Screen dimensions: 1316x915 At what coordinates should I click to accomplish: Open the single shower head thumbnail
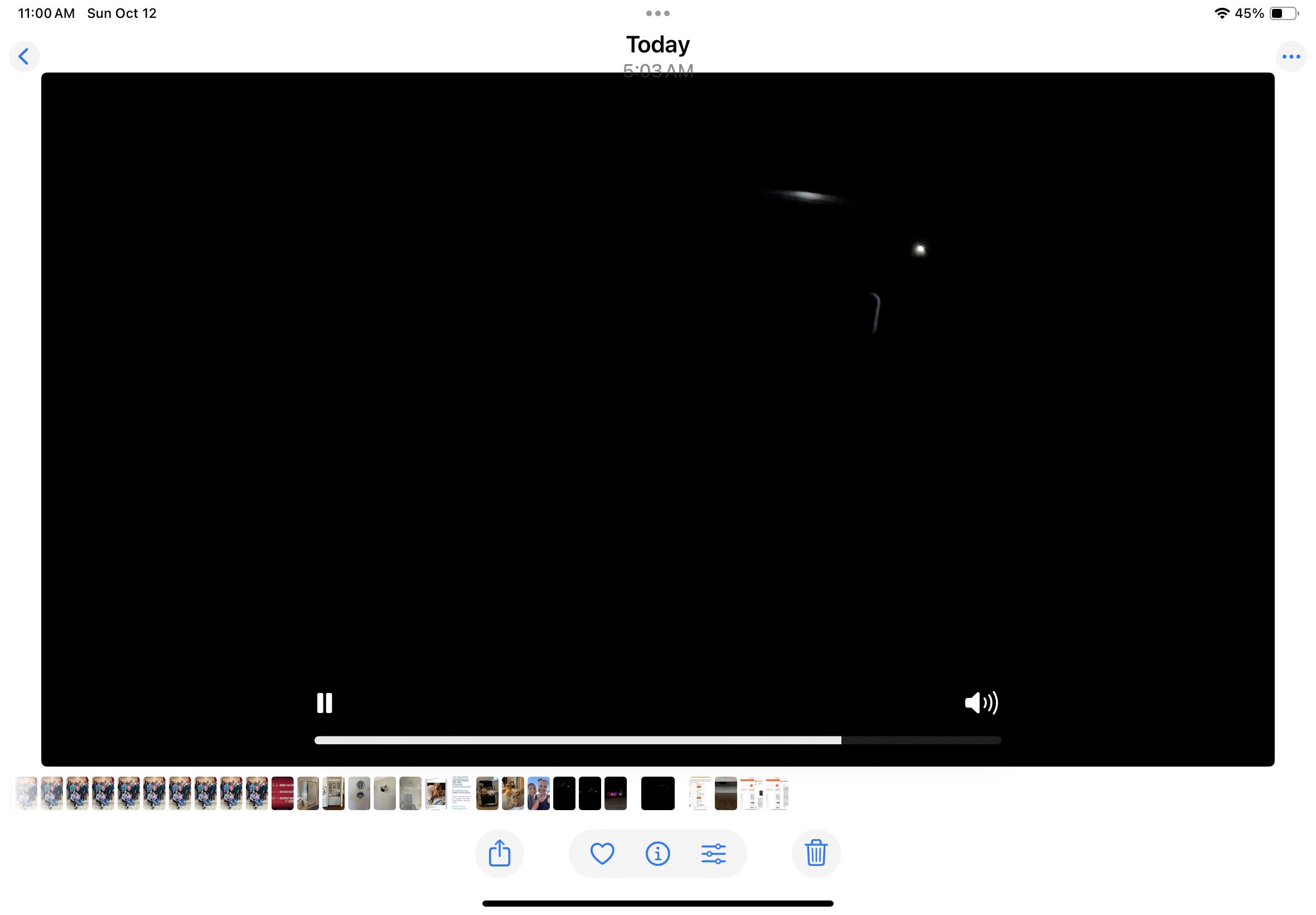pyautogui.click(x=384, y=793)
